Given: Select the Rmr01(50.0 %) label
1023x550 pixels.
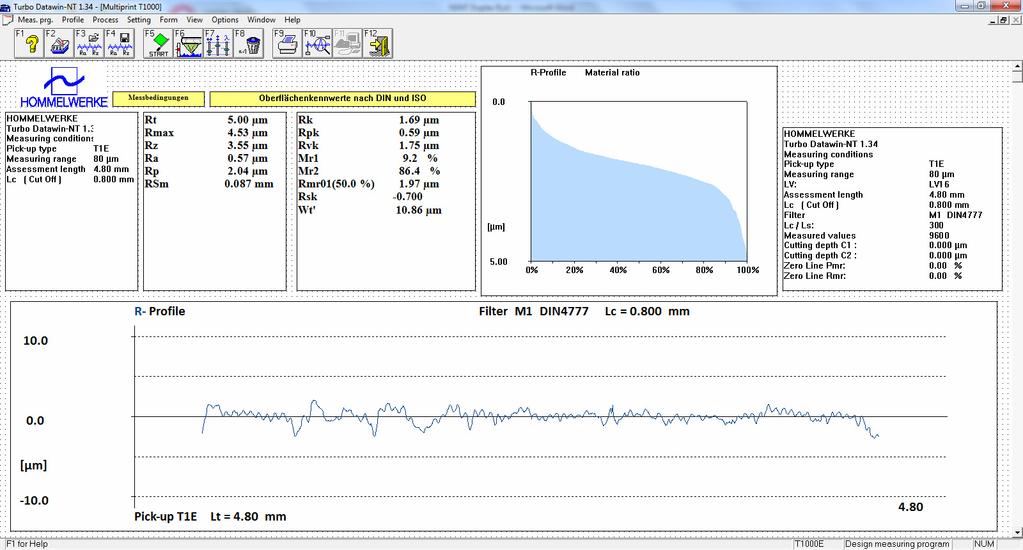Looking at the screenshot, I should click(x=336, y=184).
